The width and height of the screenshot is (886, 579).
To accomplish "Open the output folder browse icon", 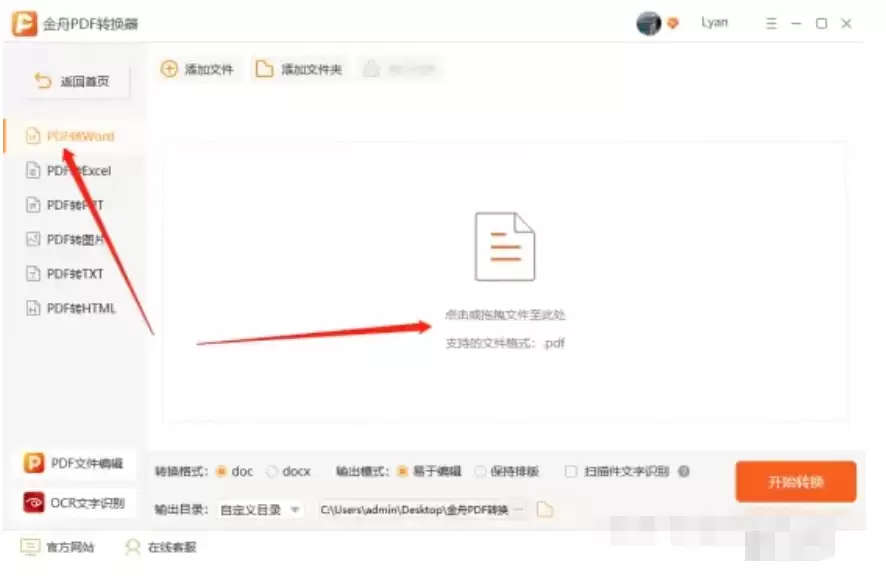I will tap(545, 510).
